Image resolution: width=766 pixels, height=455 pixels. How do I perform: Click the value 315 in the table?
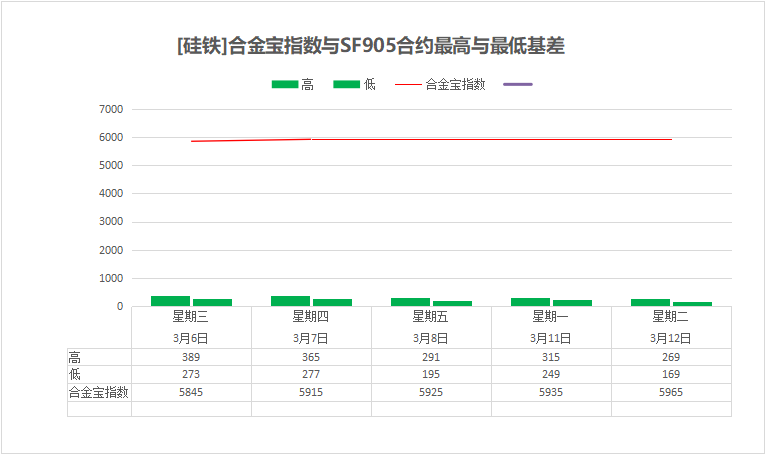point(551,357)
